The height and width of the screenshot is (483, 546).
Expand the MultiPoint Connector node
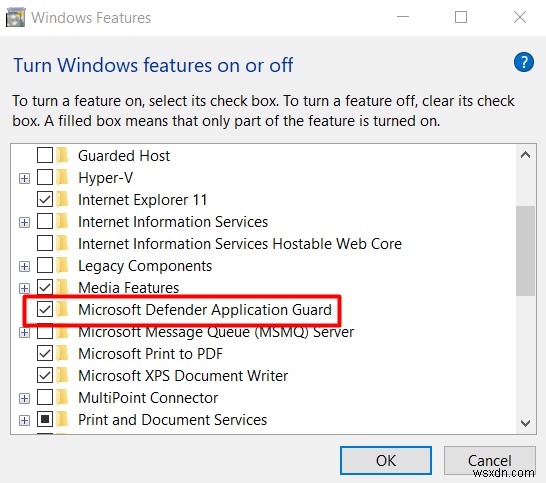(24, 399)
